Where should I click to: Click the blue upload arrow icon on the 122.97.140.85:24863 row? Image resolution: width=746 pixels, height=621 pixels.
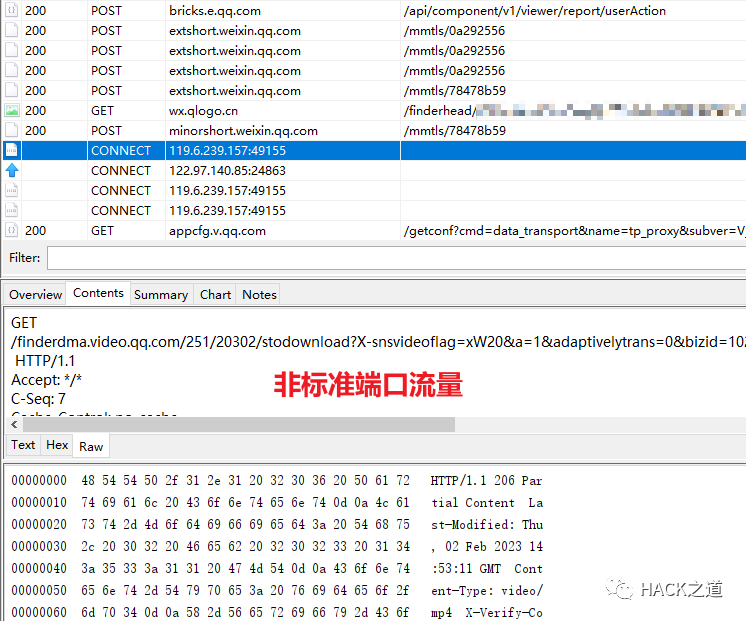click(x=12, y=170)
